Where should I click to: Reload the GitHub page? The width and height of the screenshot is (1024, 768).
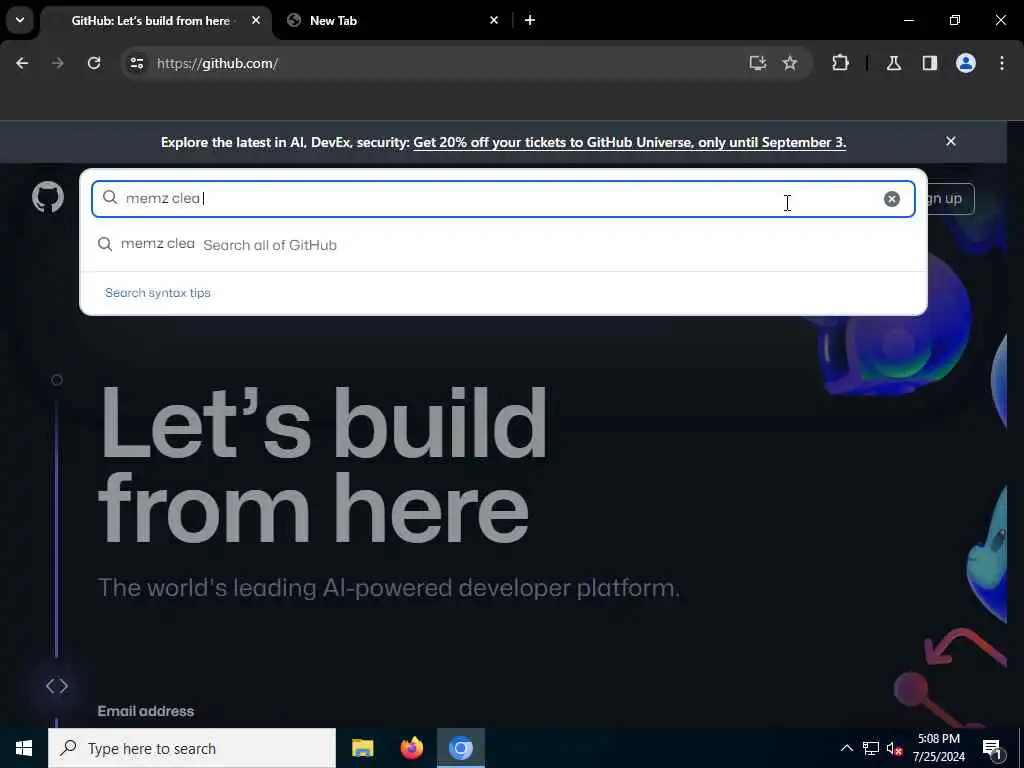point(94,63)
